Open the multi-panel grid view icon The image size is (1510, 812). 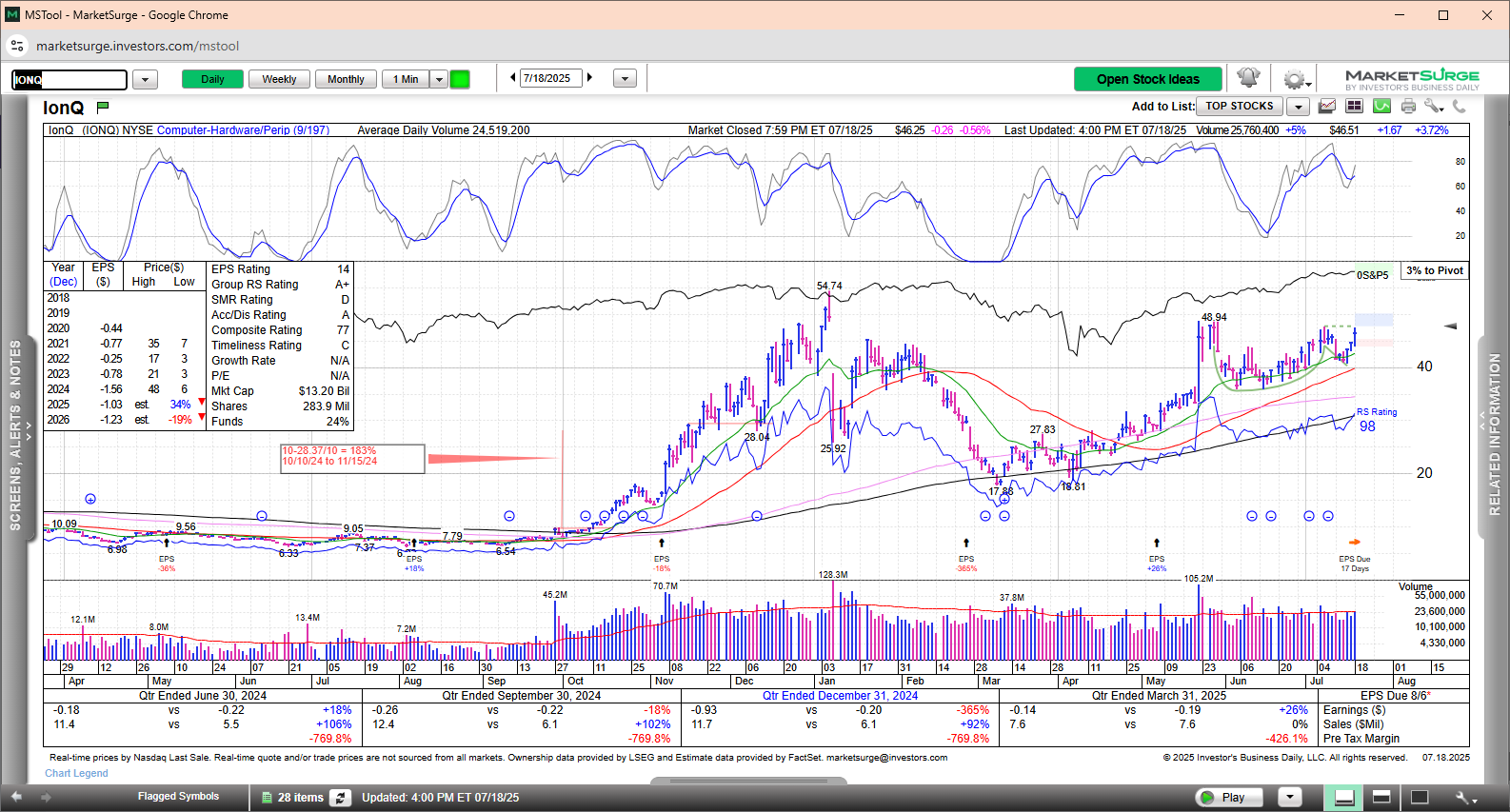click(1354, 107)
